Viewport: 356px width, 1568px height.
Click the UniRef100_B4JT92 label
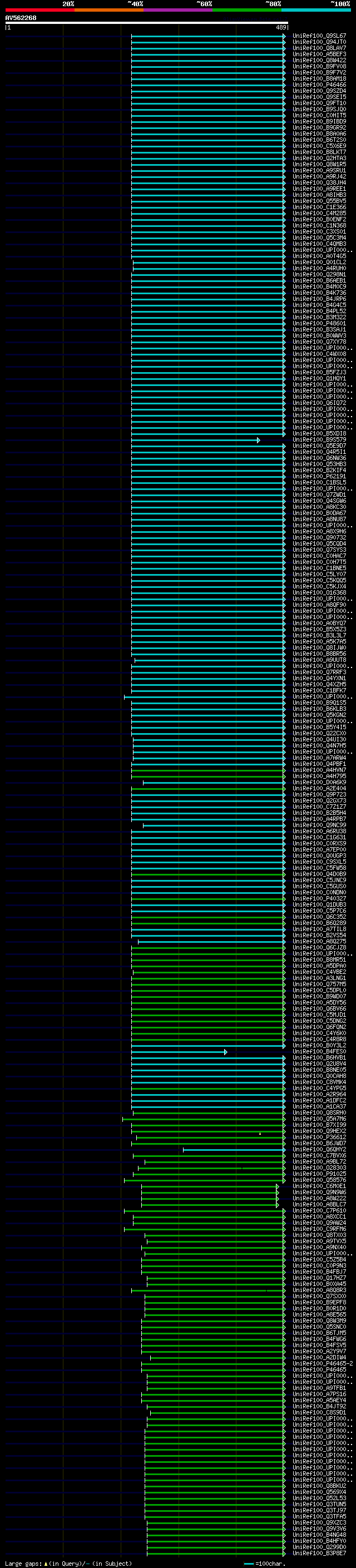[319, 1407]
